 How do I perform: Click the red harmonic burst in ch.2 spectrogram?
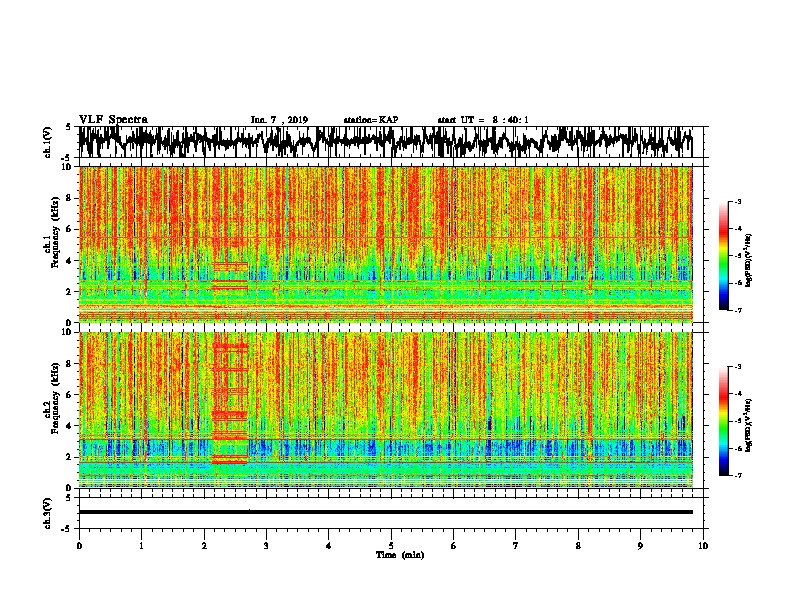(230, 404)
